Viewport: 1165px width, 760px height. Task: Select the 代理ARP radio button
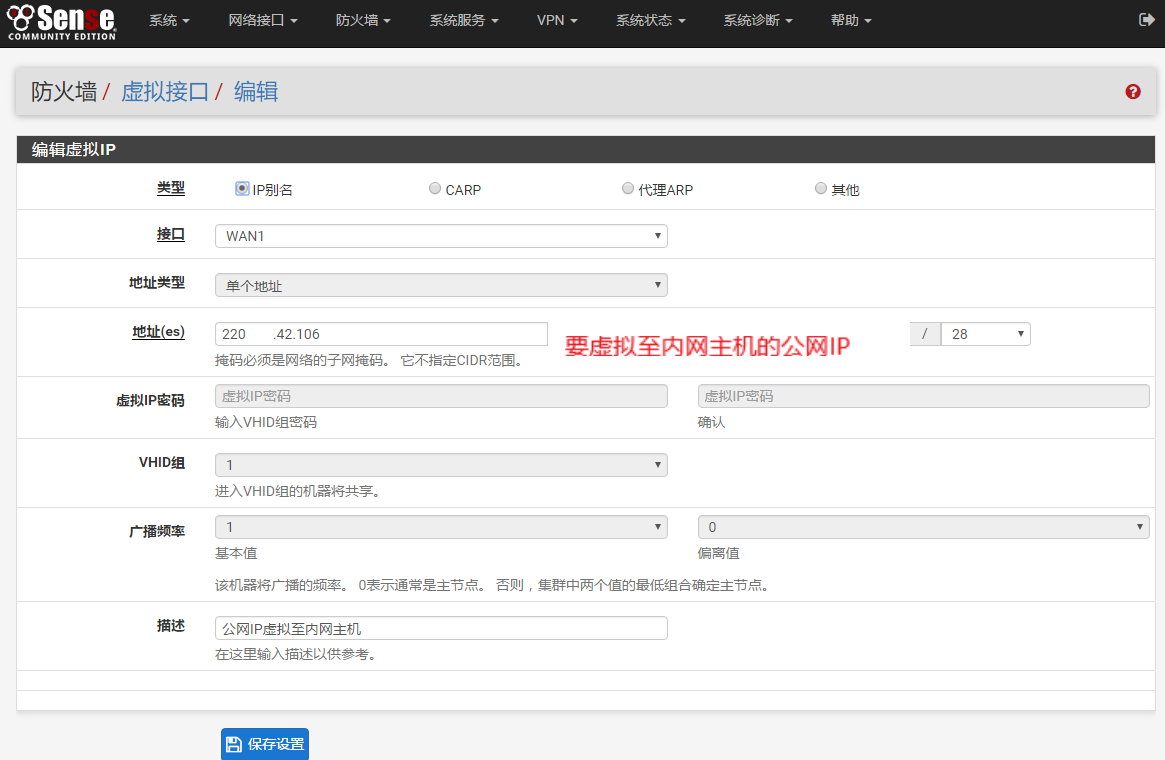click(628, 188)
